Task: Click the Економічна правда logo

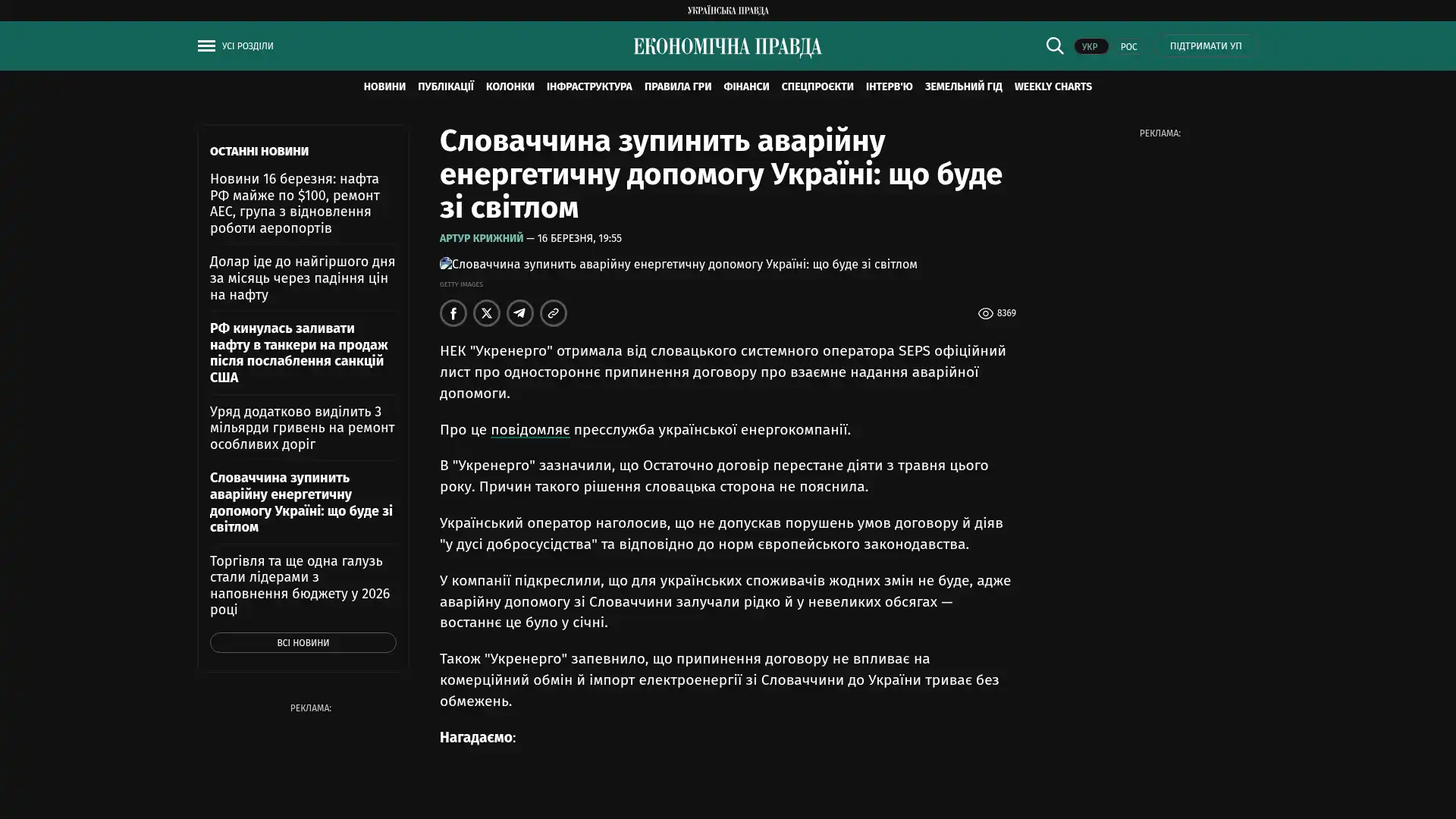Action: 727,47
